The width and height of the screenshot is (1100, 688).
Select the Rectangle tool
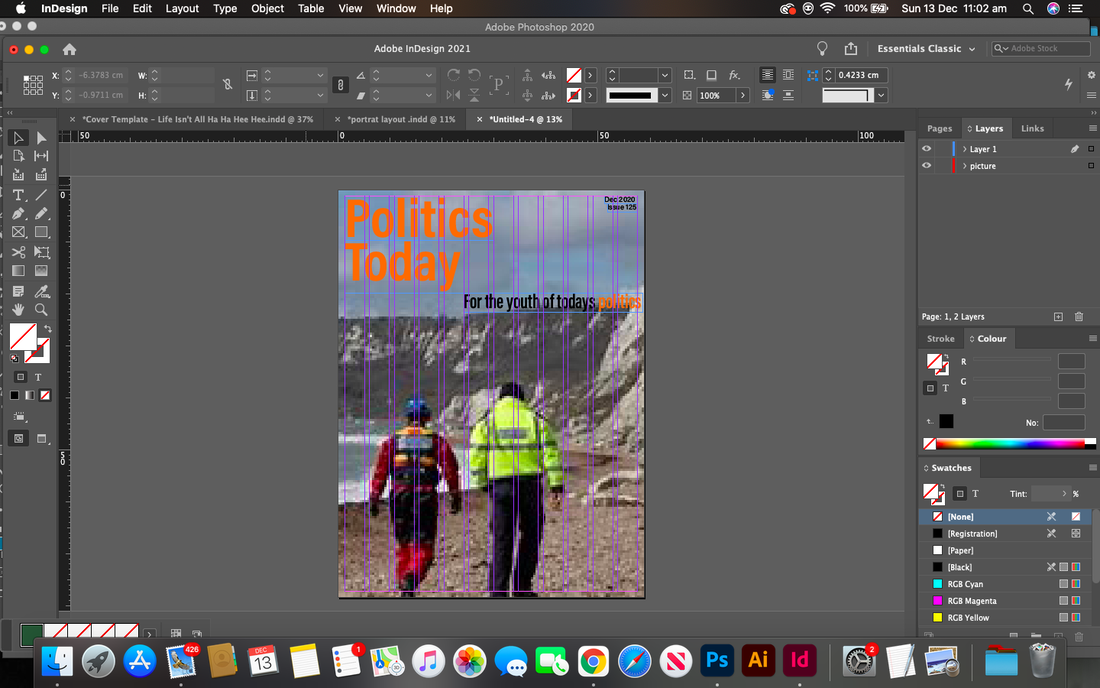[x=41, y=232]
